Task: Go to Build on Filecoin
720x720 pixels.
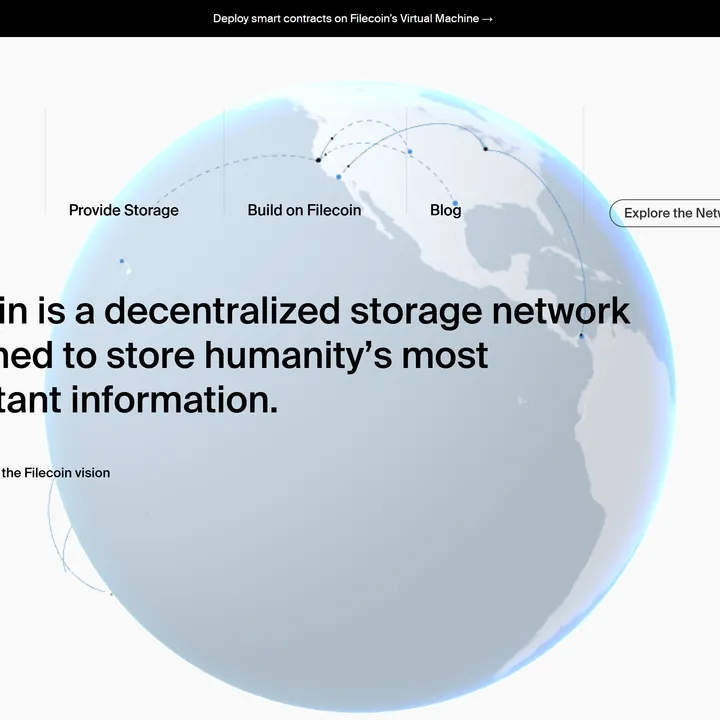Action: point(304,210)
